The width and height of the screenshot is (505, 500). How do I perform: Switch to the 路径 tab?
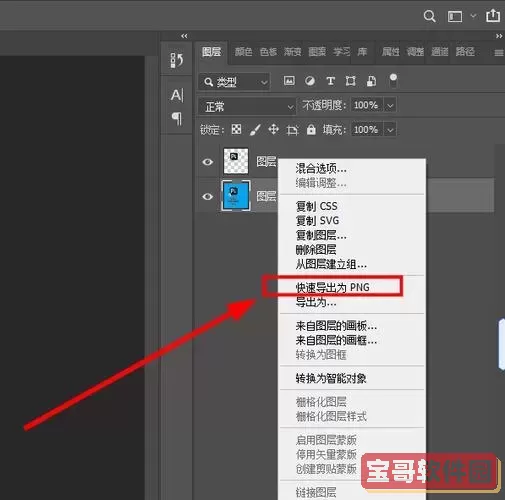tap(465, 52)
